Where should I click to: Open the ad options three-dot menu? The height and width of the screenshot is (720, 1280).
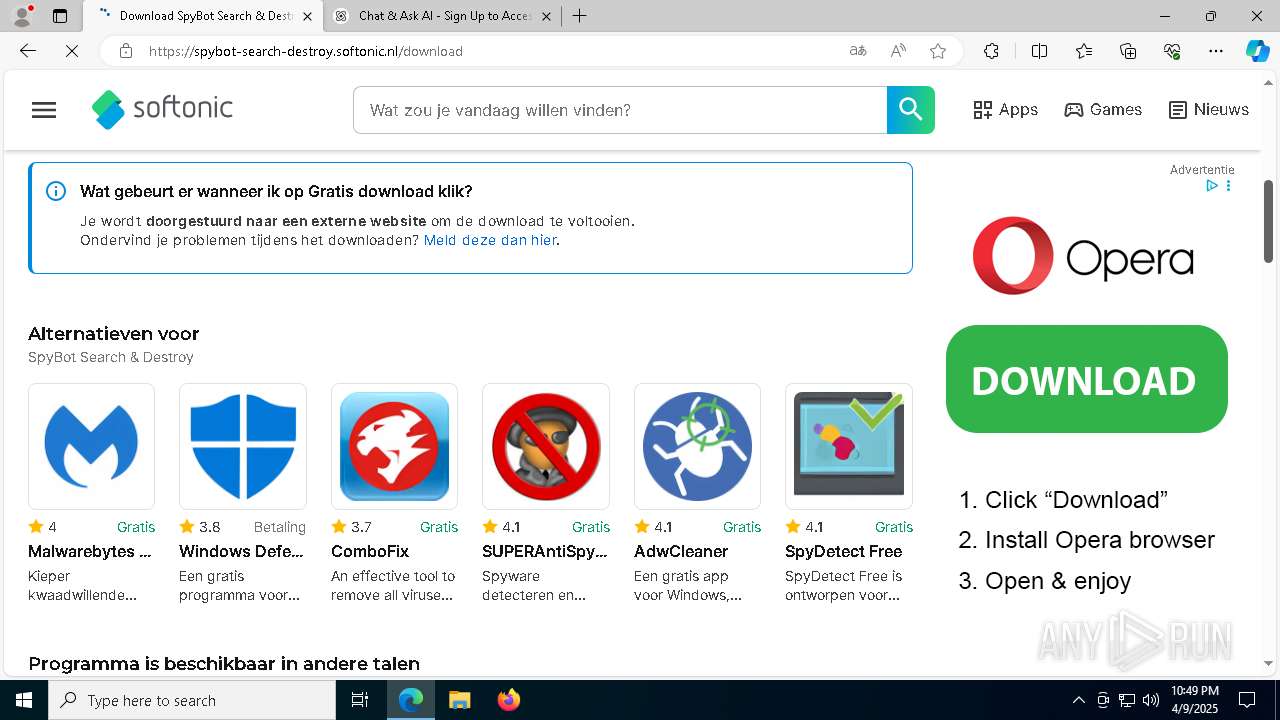coord(1228,186)
